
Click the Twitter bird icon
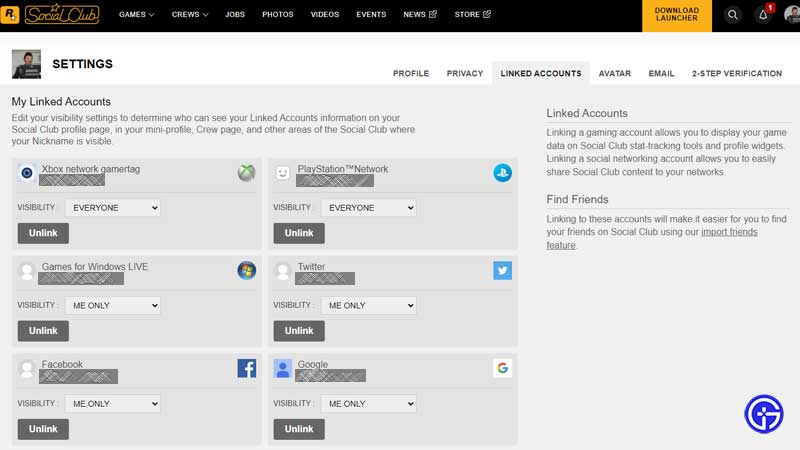502,270
